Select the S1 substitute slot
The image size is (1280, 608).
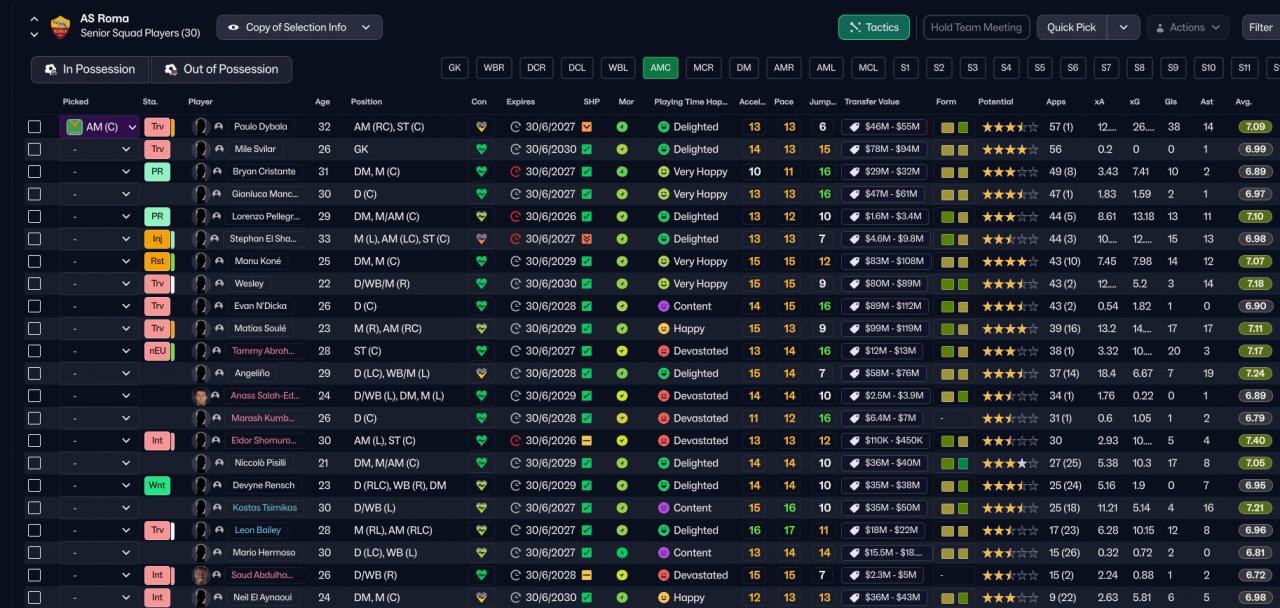click(x=904, y=68)
